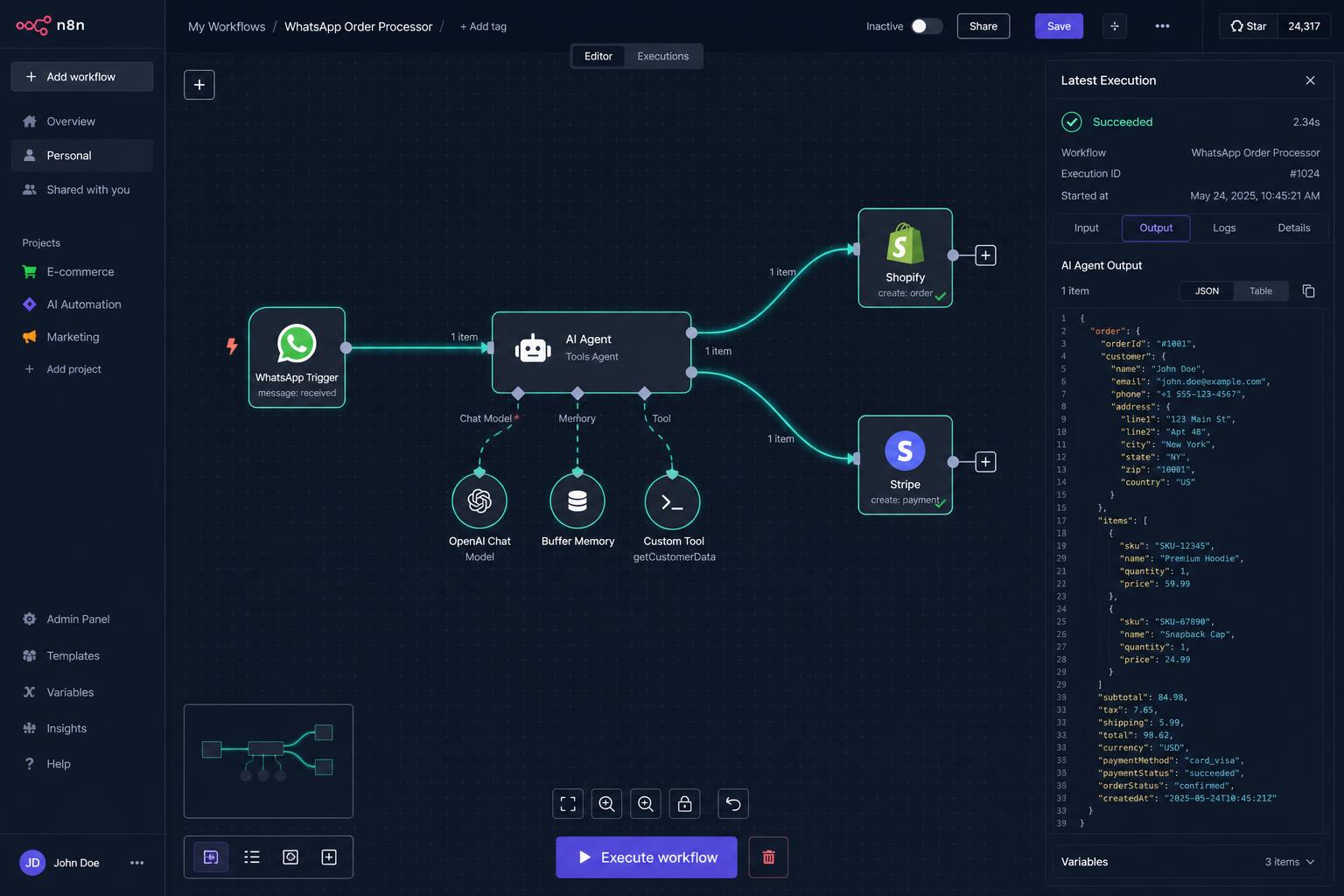The image size is (1344, 896).
Task: Open the John Doe account options menu
Action: 136,863
